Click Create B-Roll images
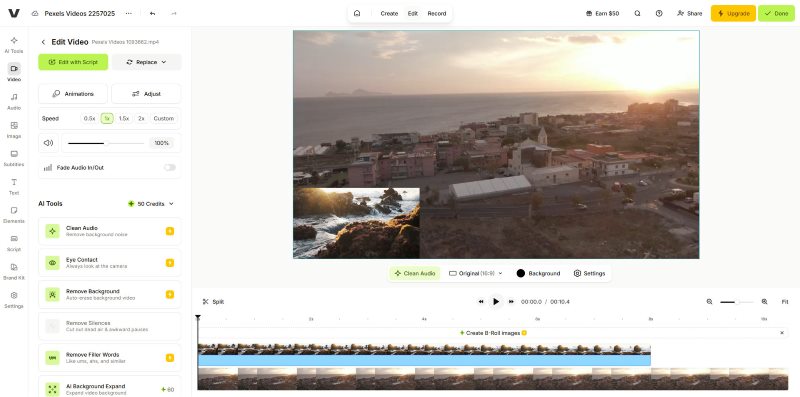The width and height of the screenshot is (800, 397). pos(493,333)
